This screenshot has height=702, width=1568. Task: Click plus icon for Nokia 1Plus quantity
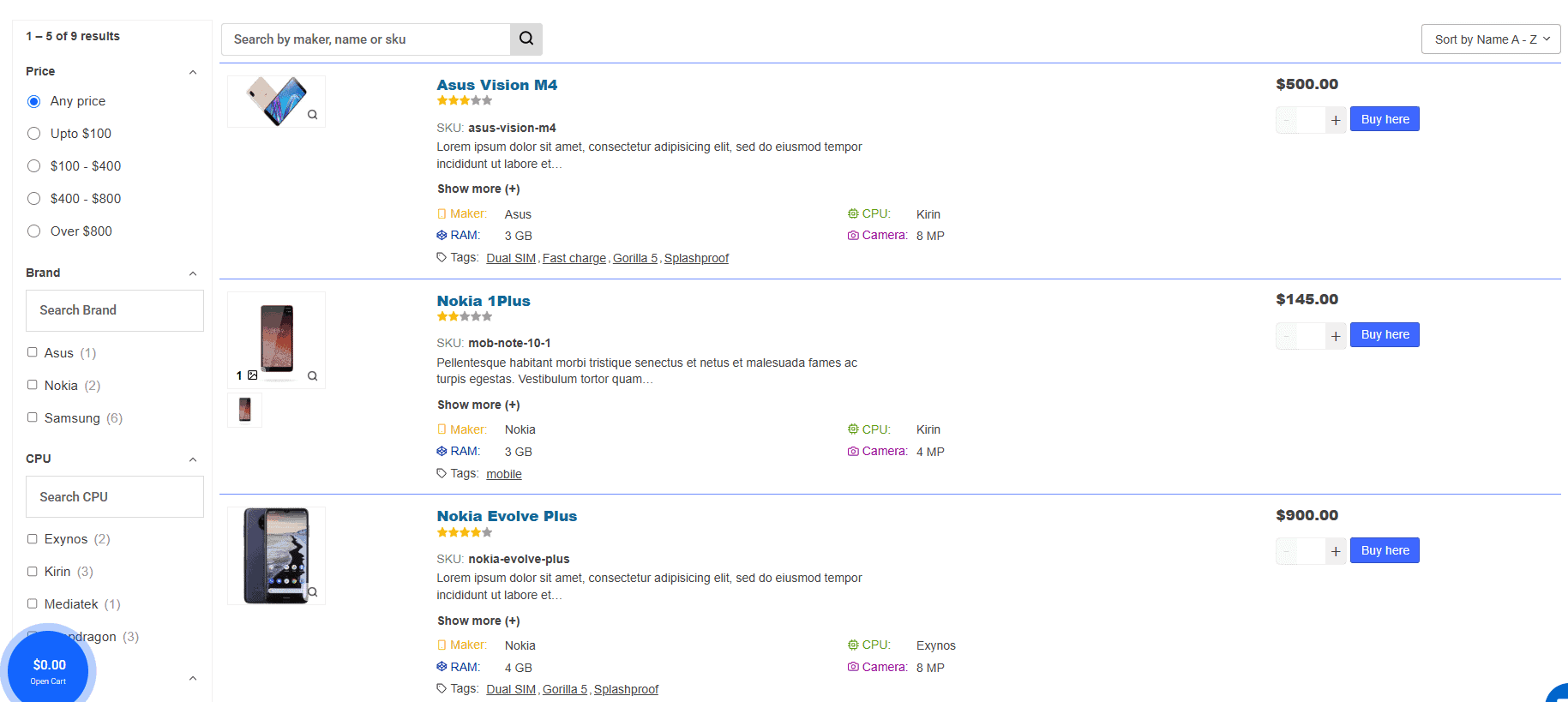pos(1336,336)
